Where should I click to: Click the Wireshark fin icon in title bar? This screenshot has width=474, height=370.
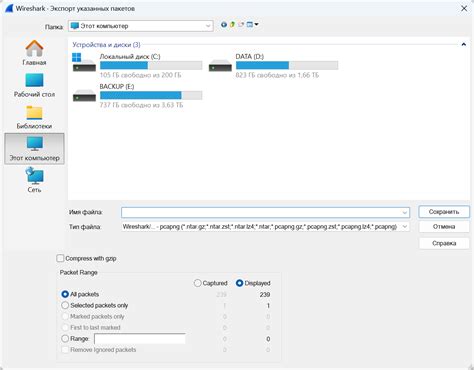[9, 8]
